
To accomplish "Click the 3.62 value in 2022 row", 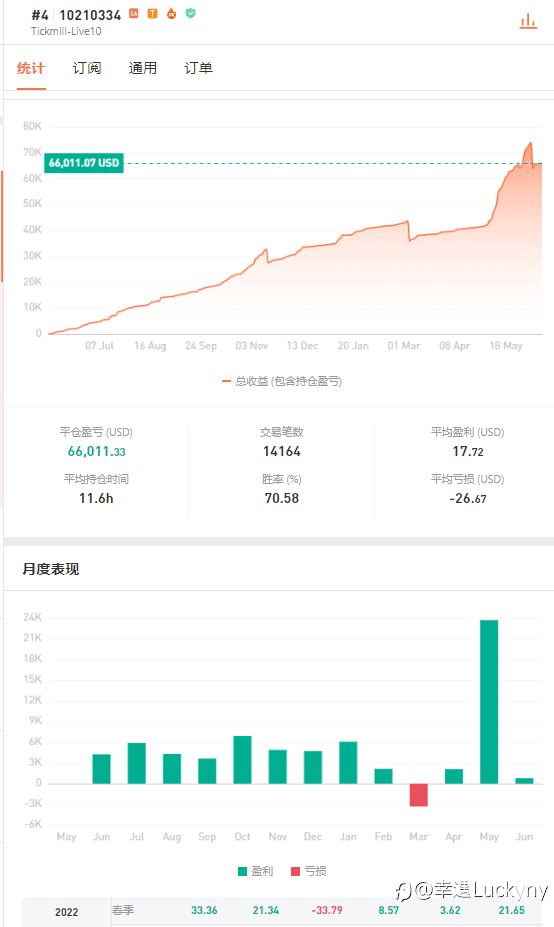I will [x=450, y=910].
